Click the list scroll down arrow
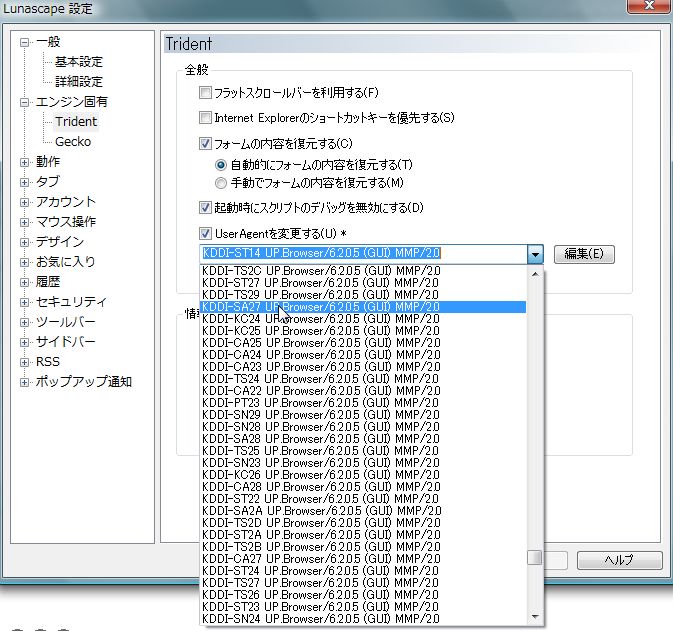 click(535, 617)
